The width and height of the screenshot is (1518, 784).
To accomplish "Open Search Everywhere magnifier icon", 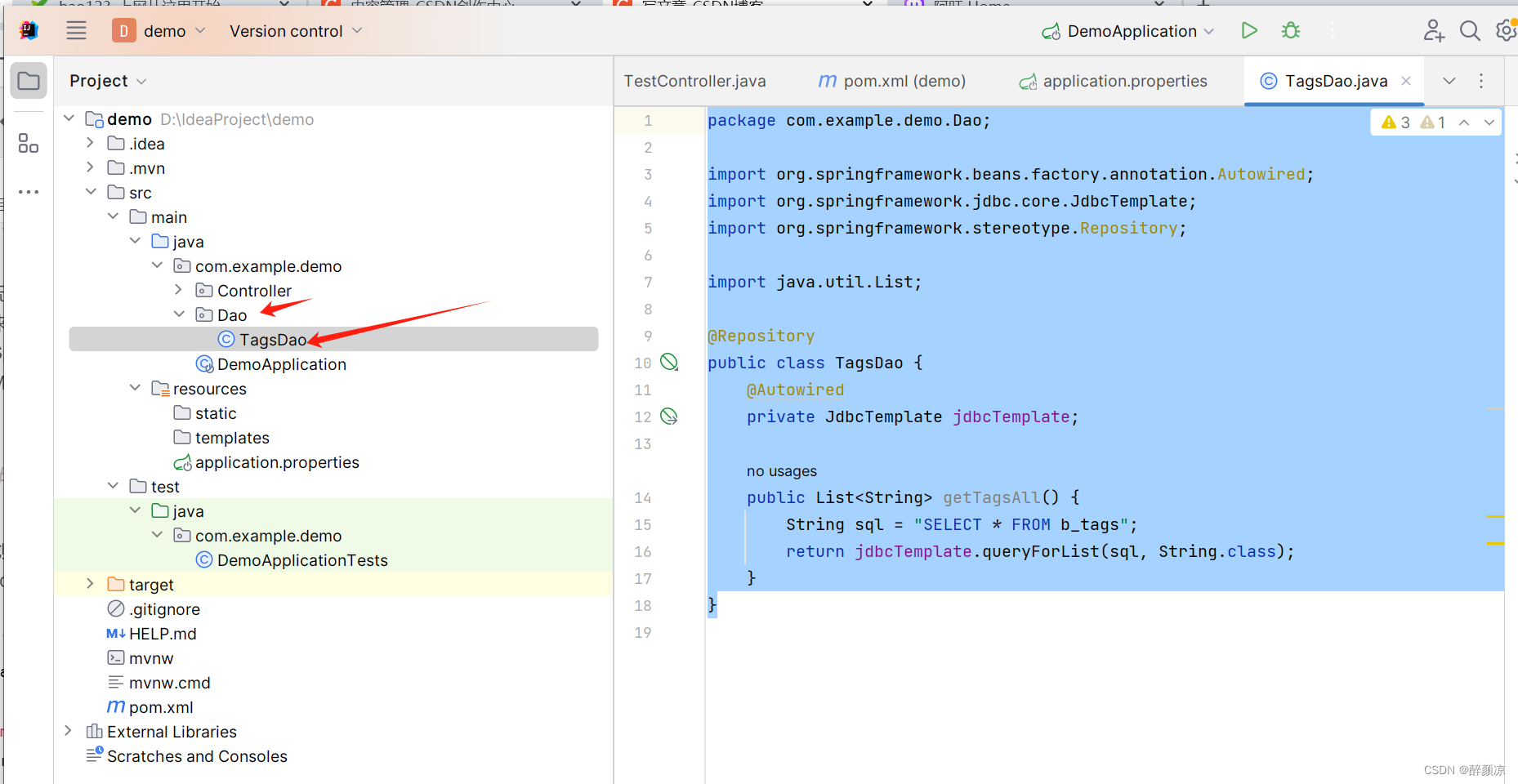I will pyautogui.click(x=1470, y=31).
